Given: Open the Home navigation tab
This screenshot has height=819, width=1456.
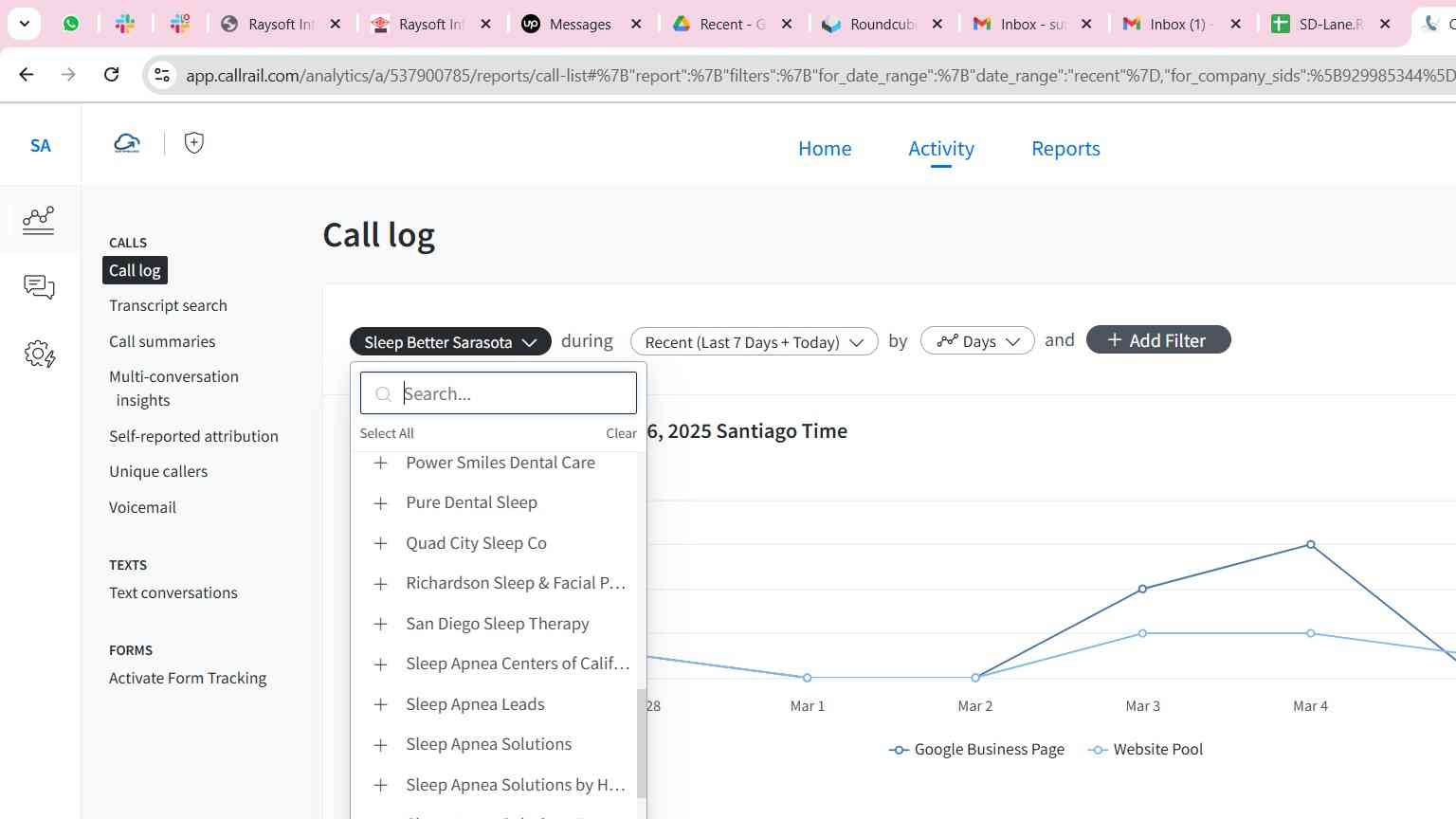Looking at the screenshot, I should click(x=825, y=149).
